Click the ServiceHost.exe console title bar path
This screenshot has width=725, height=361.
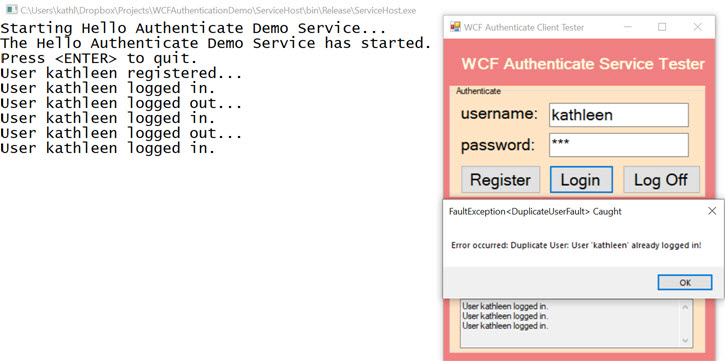click(218, 10)
